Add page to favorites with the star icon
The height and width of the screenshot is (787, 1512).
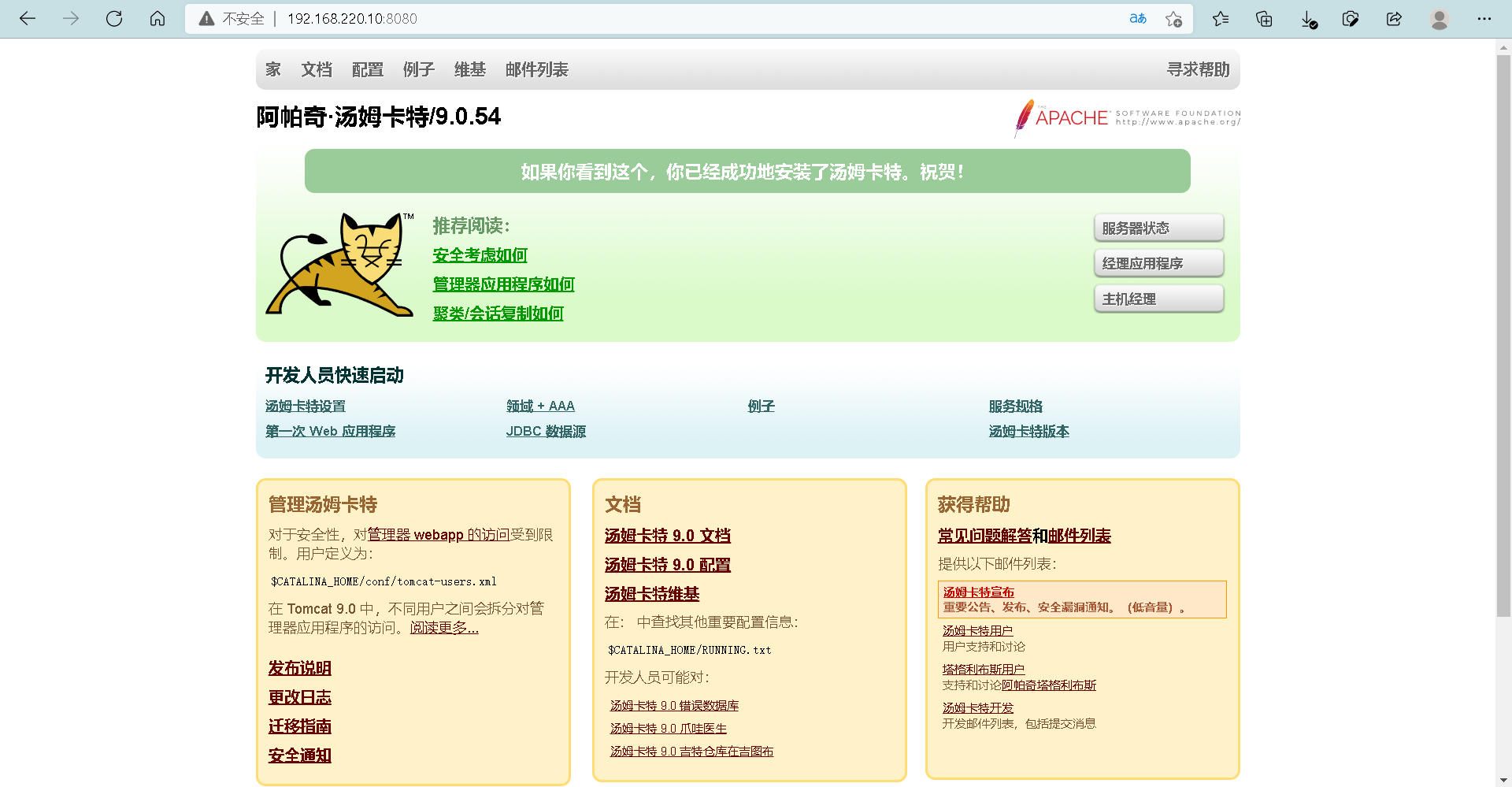point(1173,19)
